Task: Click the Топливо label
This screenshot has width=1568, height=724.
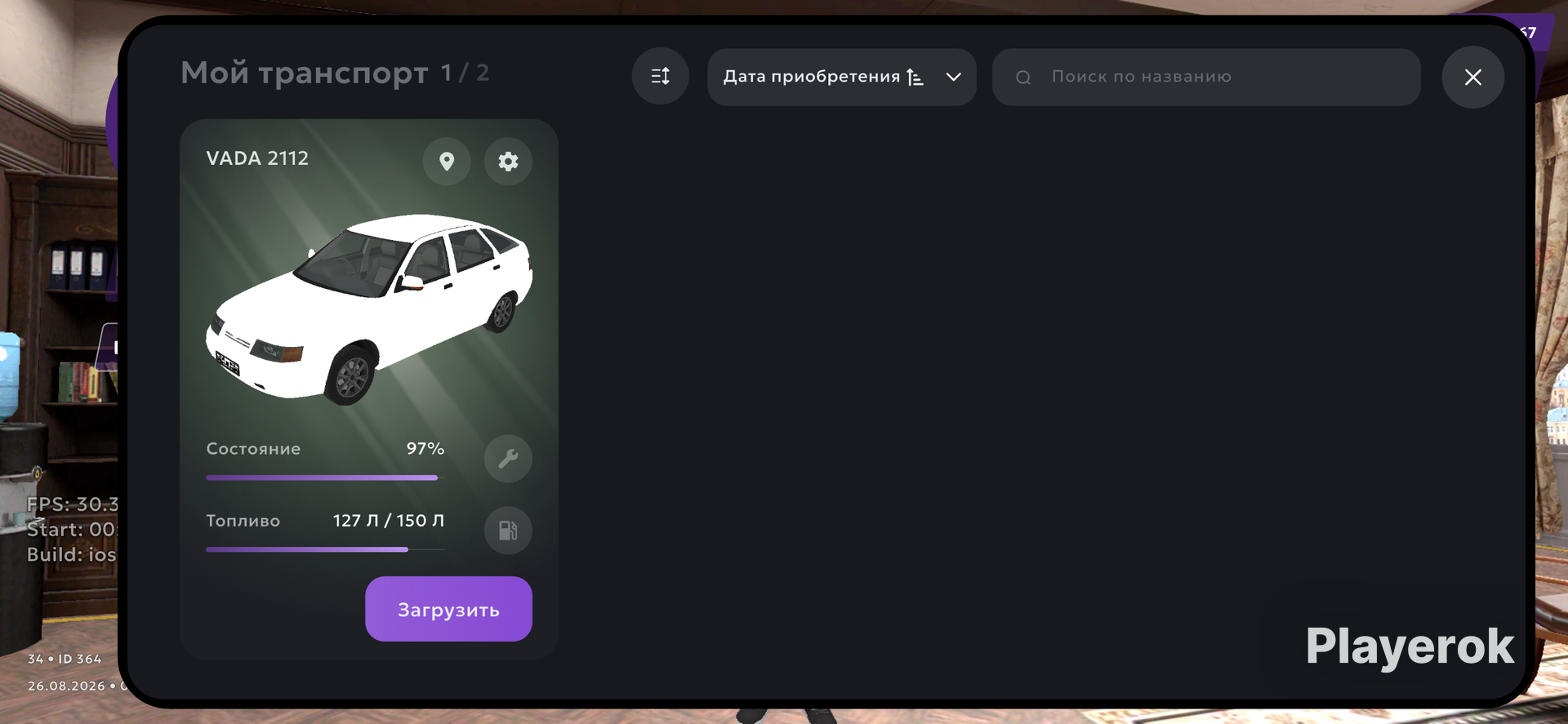Action: pos(243,520)
